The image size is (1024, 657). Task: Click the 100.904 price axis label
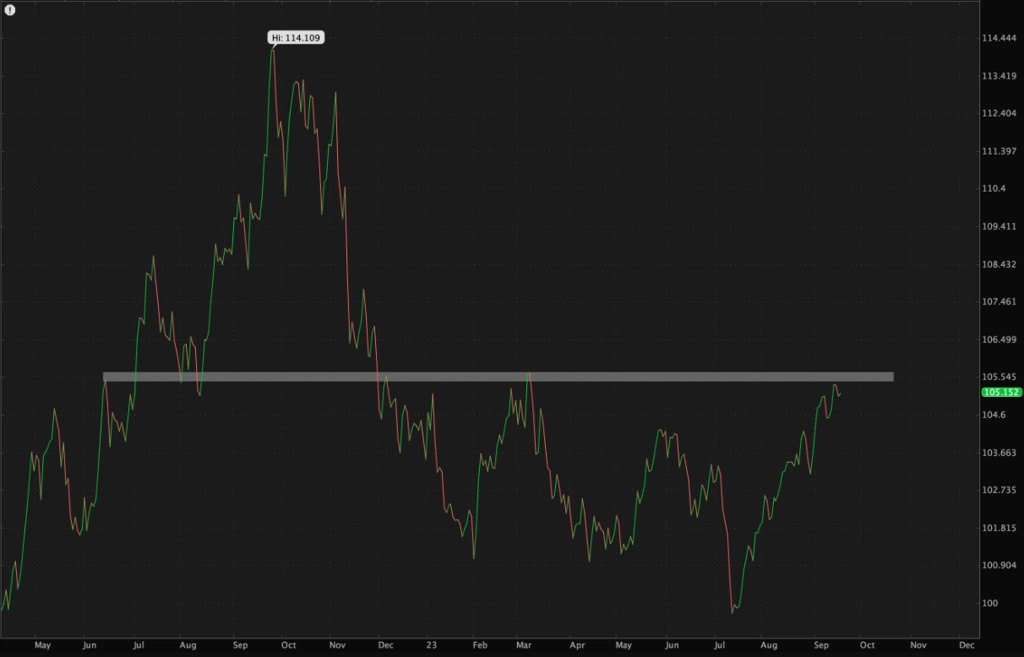tap(999, 566)
